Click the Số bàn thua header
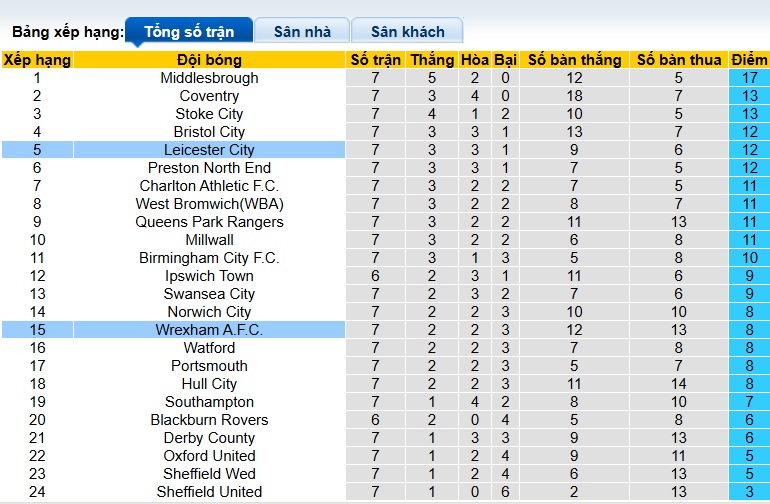 [679, 60]
